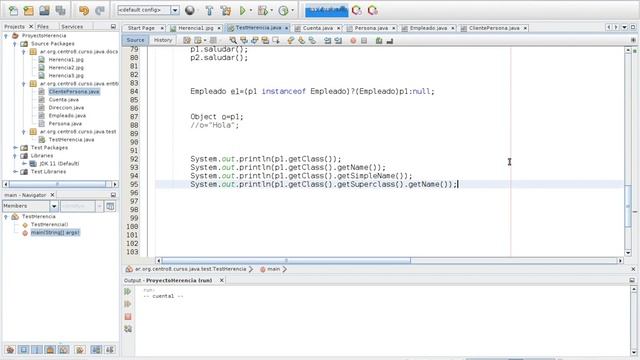
Task: Click the editor horizontal scrollbar thumb
Action: [286, 260]
